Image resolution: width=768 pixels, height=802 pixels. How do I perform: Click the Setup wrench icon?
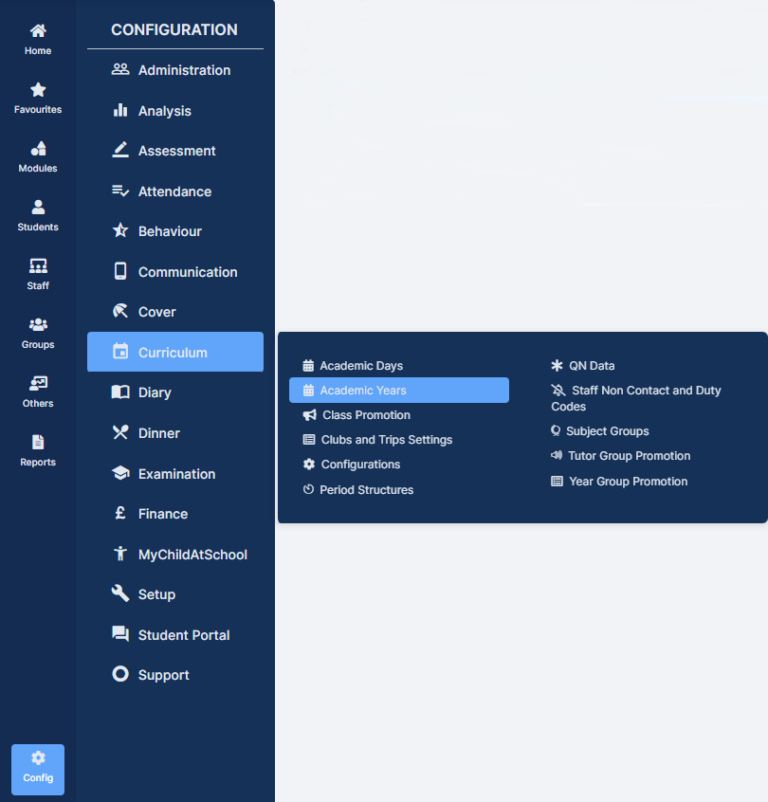pos(120,593)
